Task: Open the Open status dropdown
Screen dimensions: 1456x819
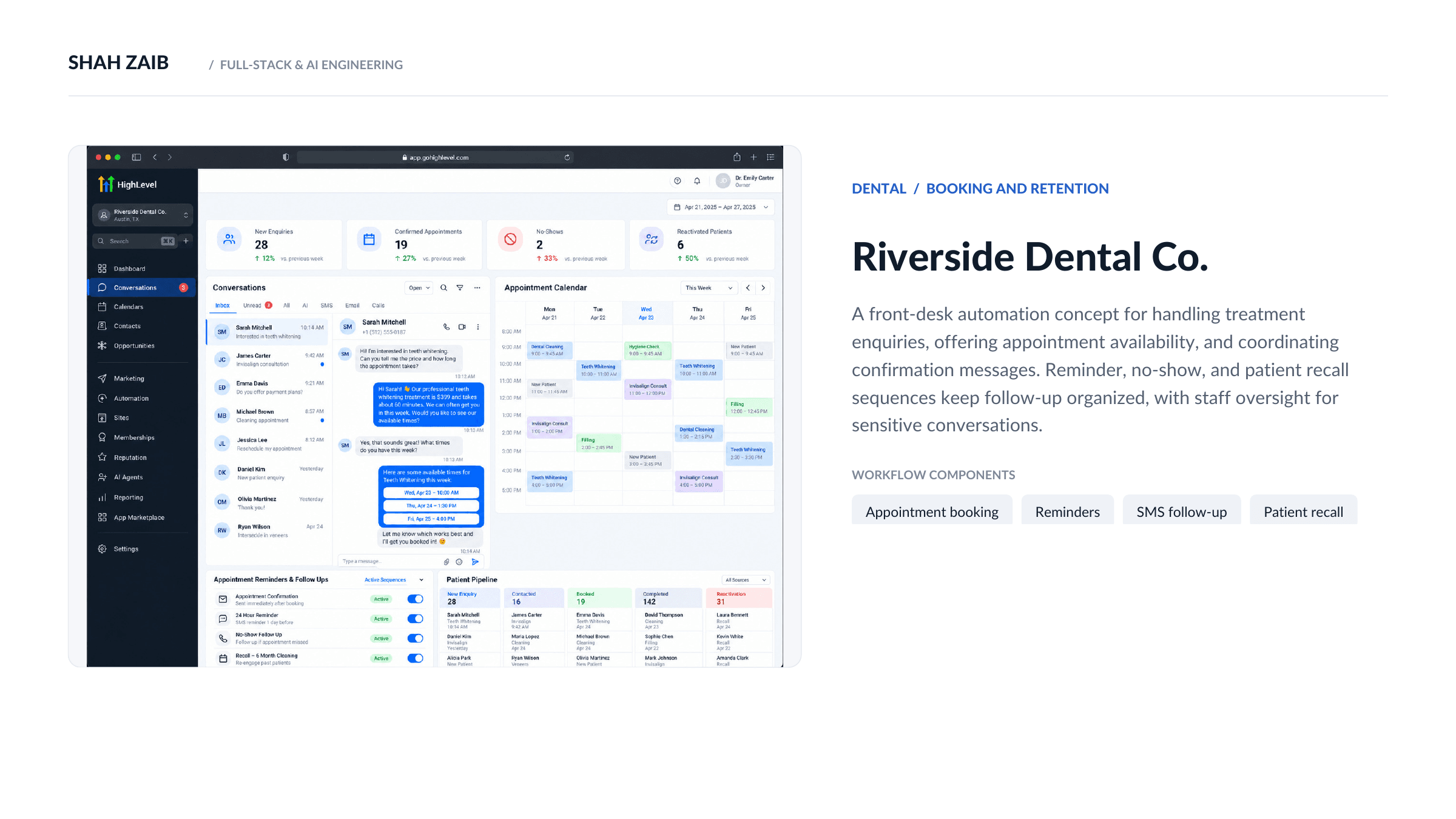Action: tap(419, 288)
